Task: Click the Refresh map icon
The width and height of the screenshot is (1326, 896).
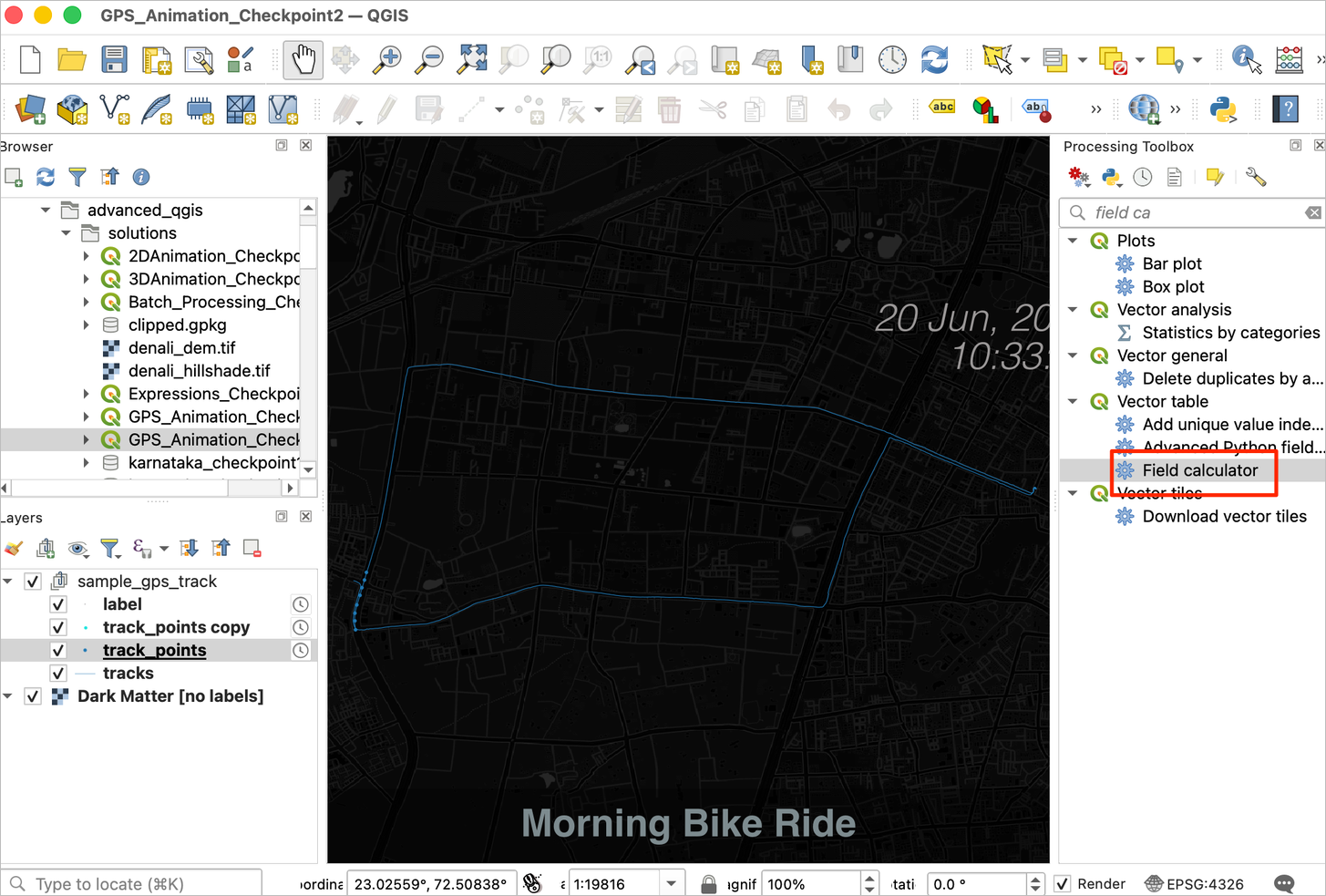Action: [x=934, y=60]
